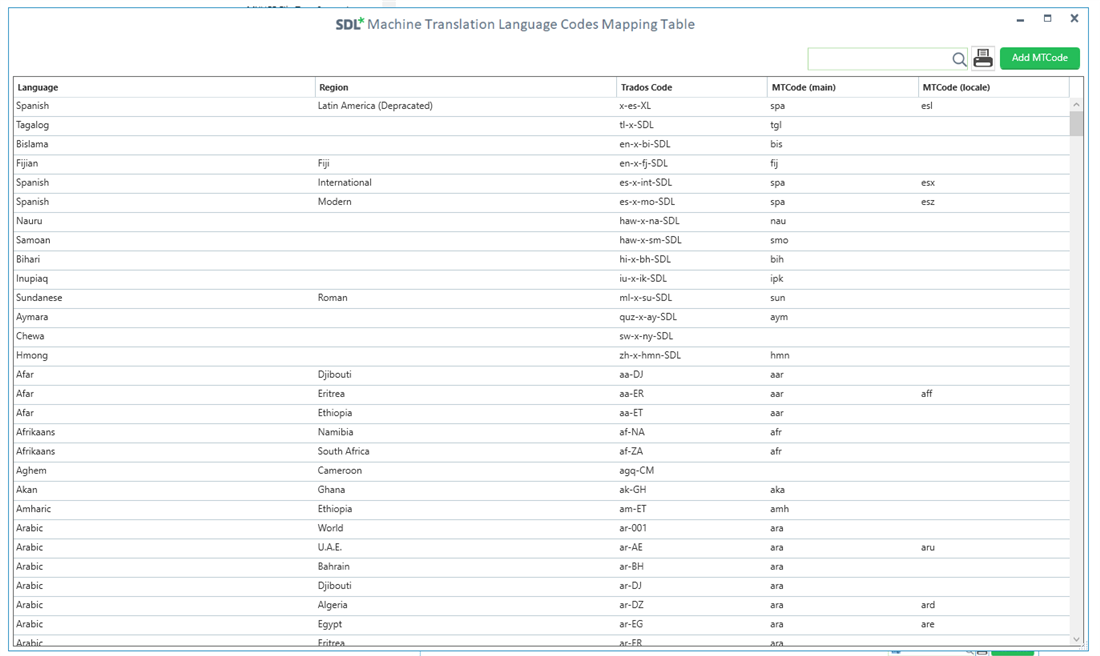The image size is (1100, 656).
Task: Click the magnifier search icon
Action: tap(958, 59)
